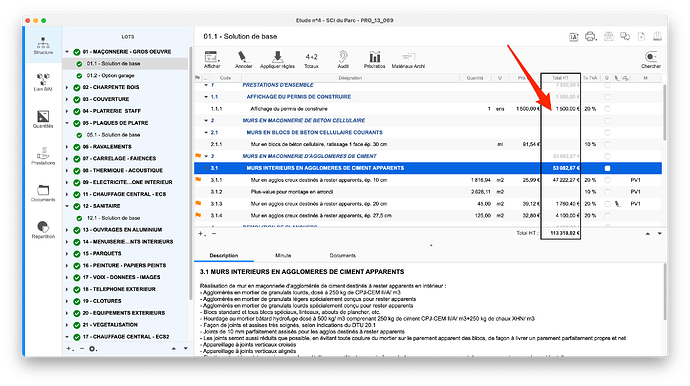Select 01.2 - Option garage item
Screen dimensions: 690x386
(110, 75)
